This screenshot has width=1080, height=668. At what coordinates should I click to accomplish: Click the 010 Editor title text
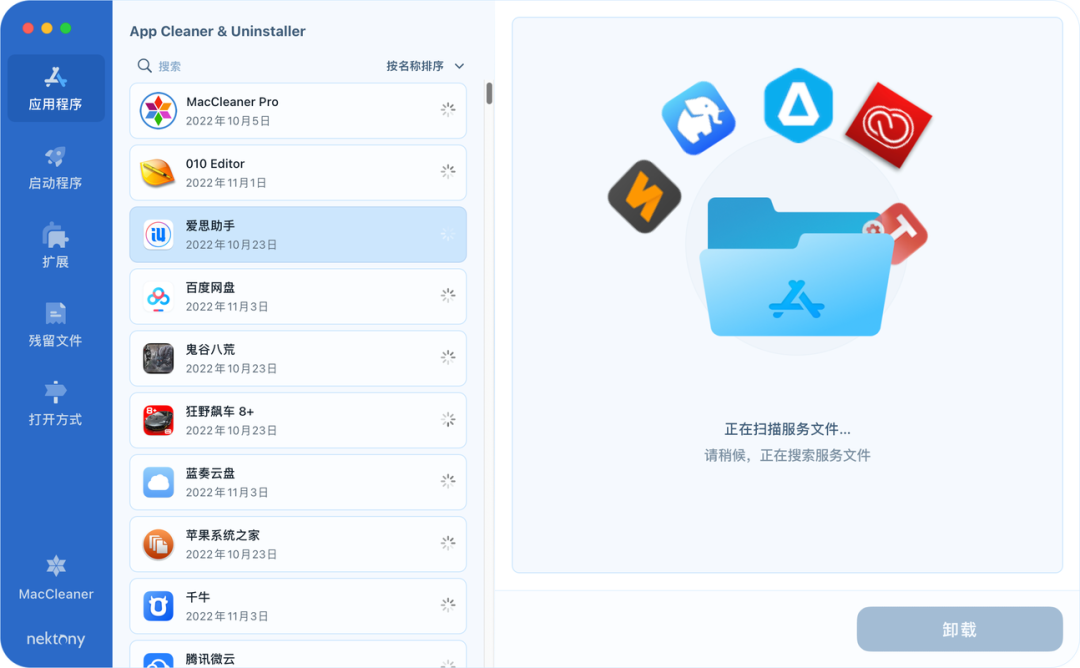(215, 164)
